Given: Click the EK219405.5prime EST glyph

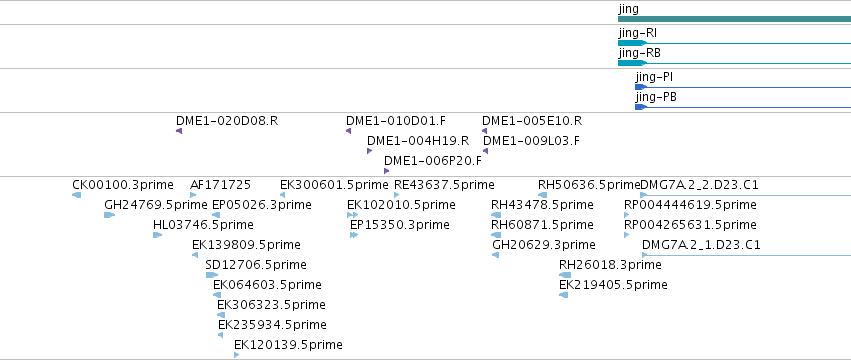Looking at the screenshot, I should (563, 295).
